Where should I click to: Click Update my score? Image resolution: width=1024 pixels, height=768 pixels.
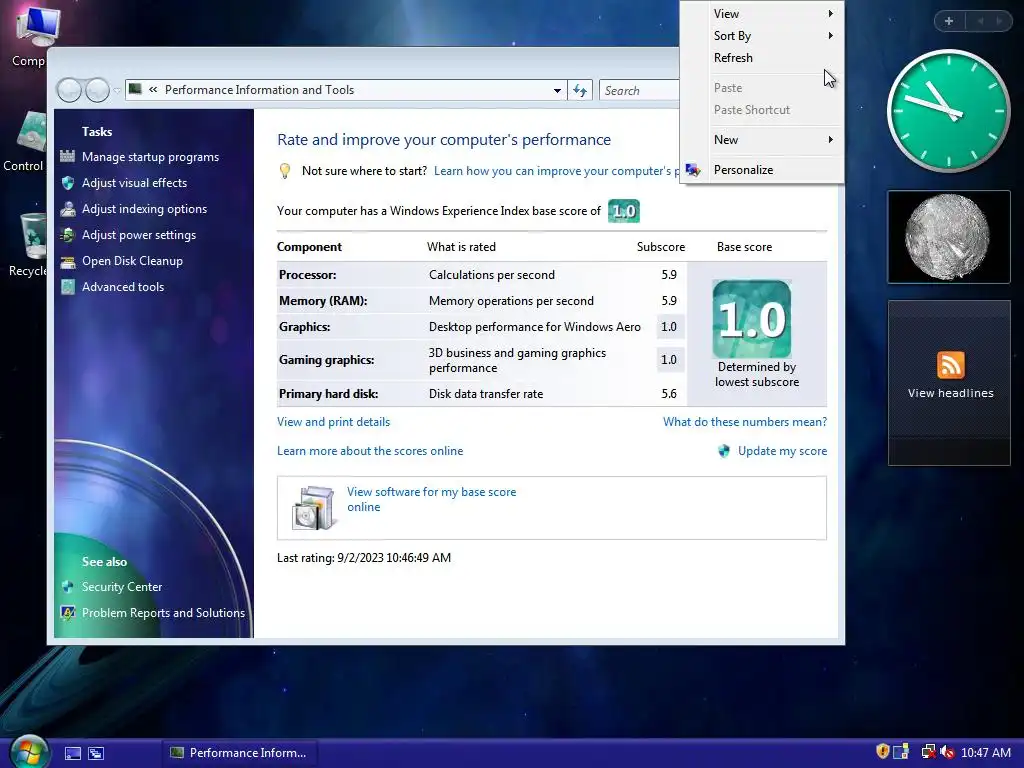[782, 451]
